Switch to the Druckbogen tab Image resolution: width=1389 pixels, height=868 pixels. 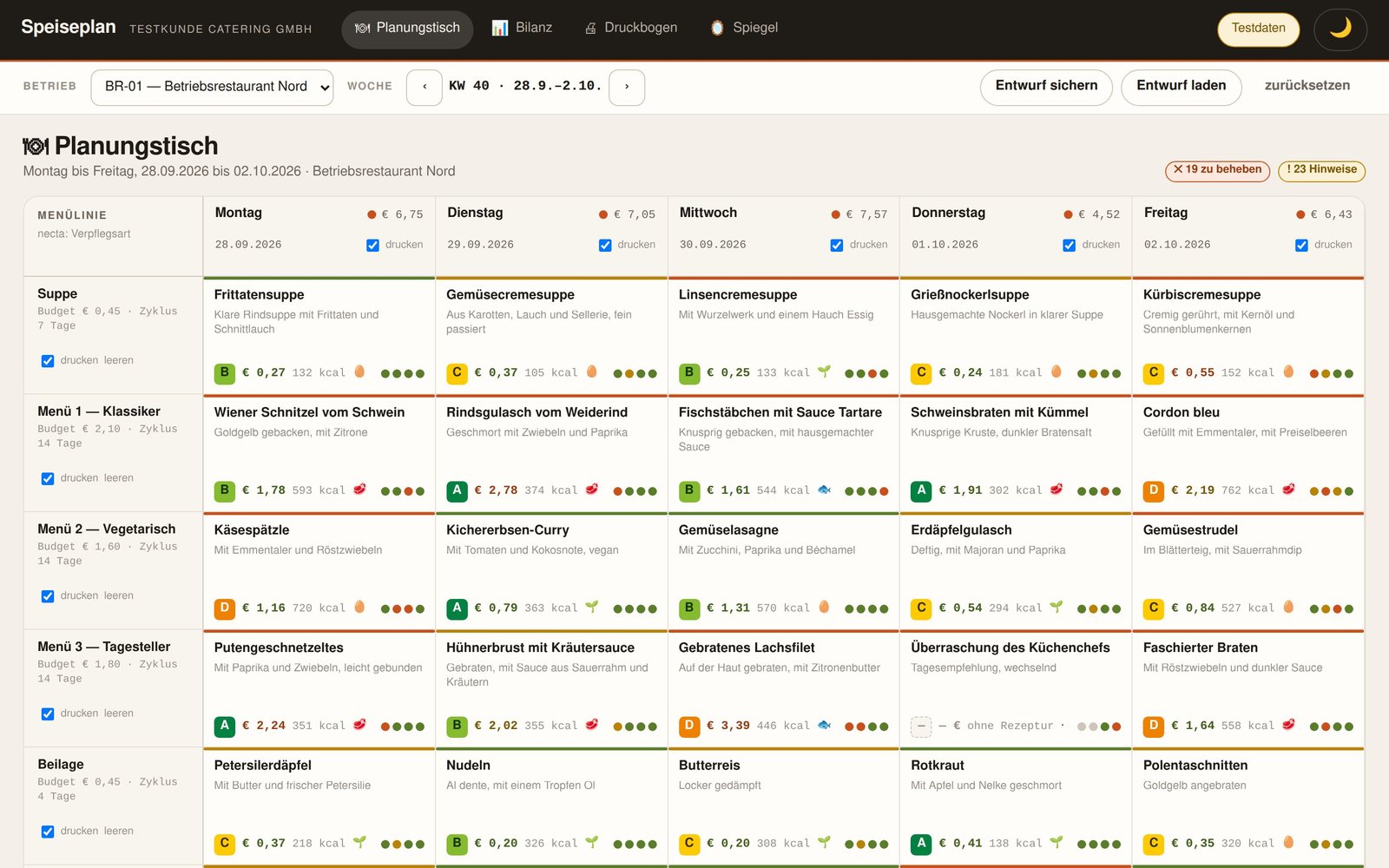pyautogui.click(x=631, y=29)
